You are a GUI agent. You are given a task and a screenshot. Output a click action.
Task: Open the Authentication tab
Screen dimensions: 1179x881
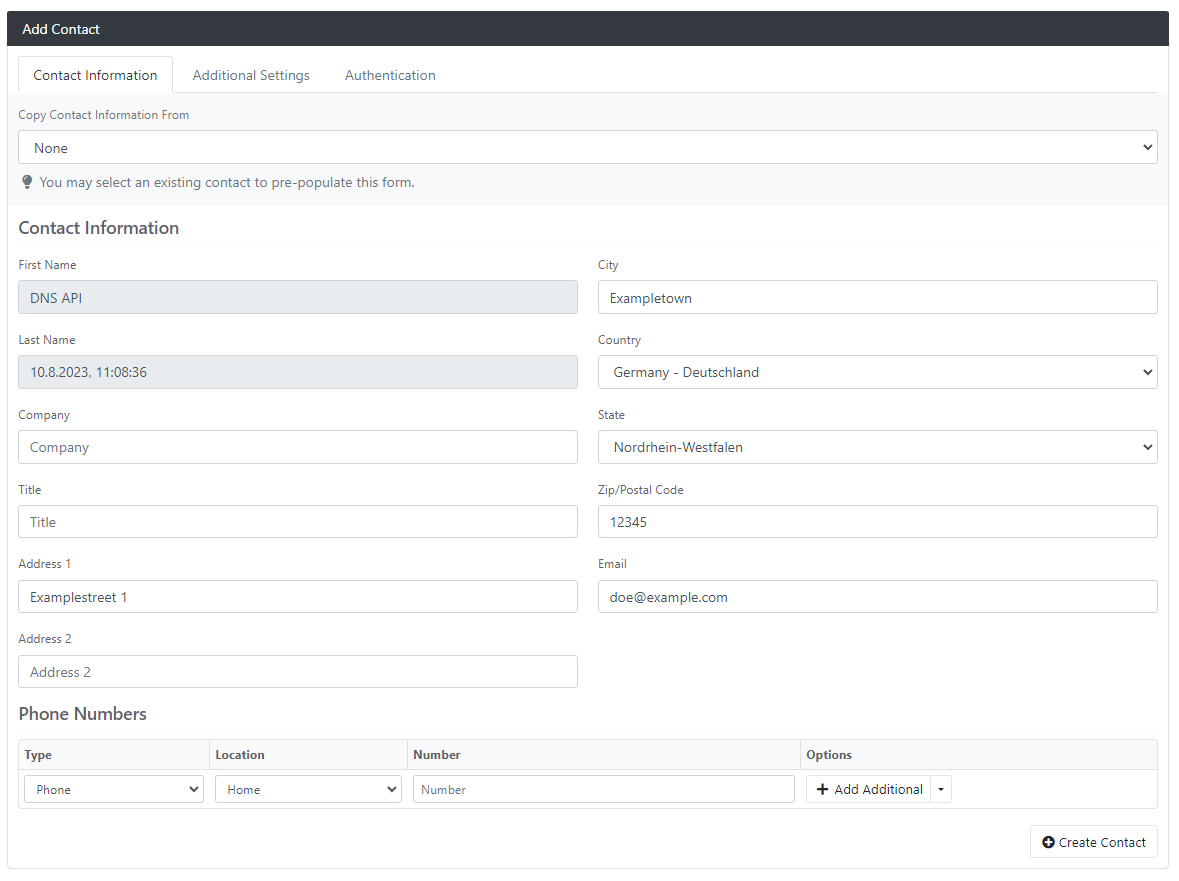[390, 75]
